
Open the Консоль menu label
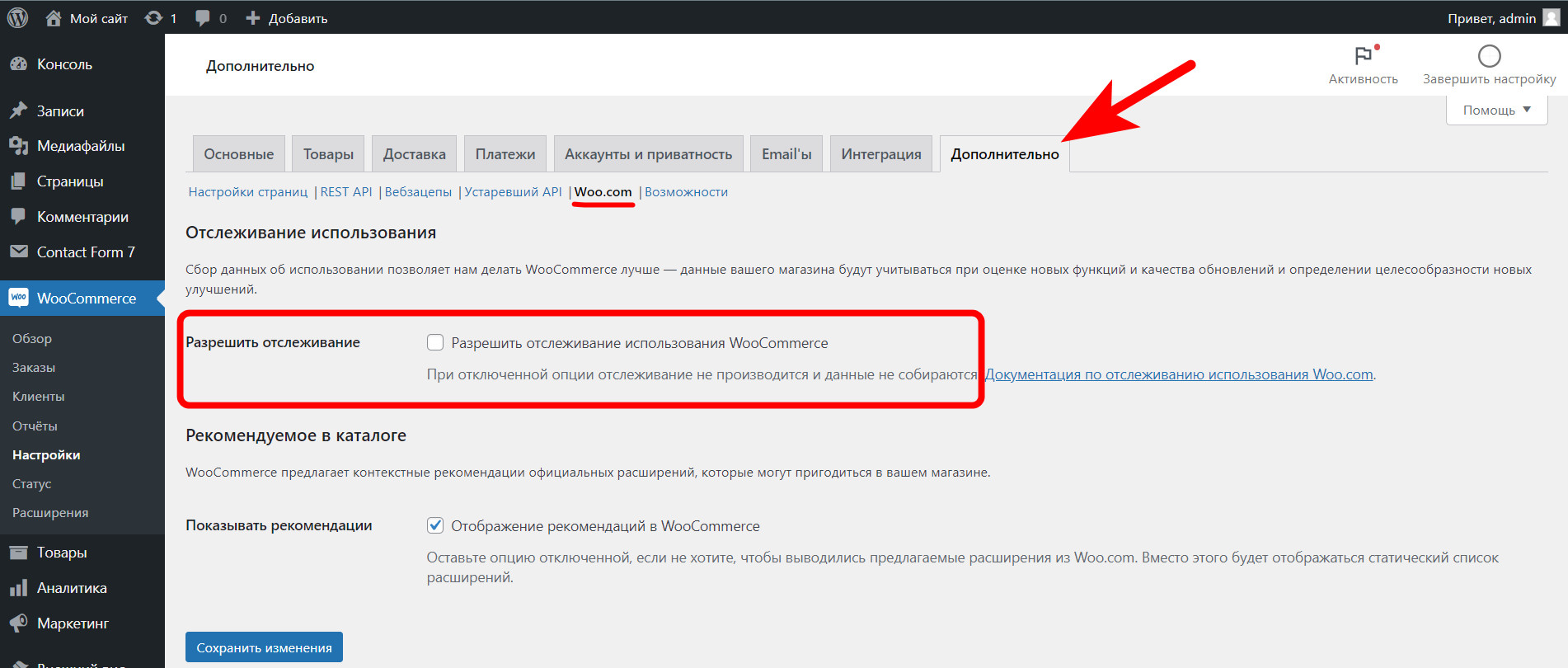click(x=64, y=64)
